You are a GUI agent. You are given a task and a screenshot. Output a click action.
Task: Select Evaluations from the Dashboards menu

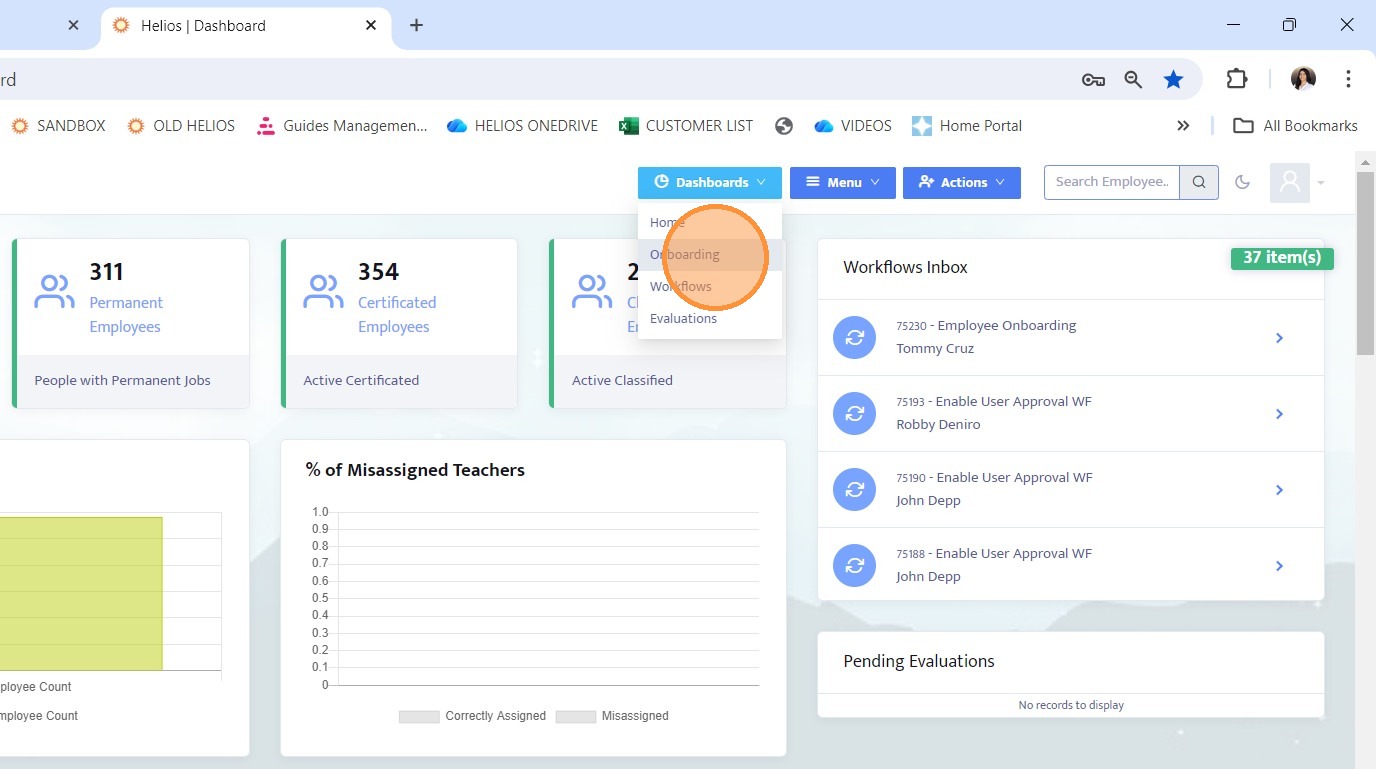pyautogui.click(x=710, y=318)
